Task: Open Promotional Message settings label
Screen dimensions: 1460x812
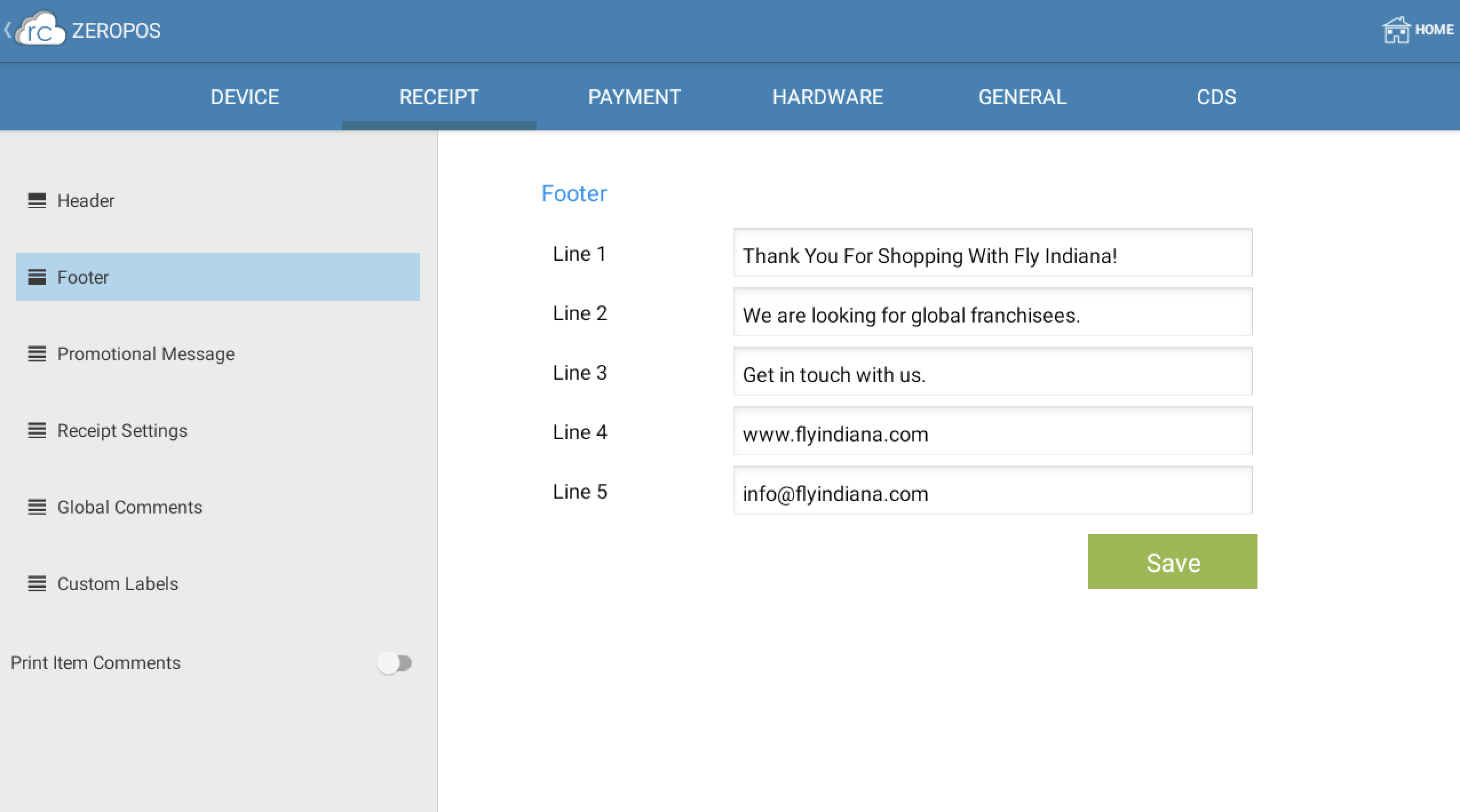Action: 146,354
